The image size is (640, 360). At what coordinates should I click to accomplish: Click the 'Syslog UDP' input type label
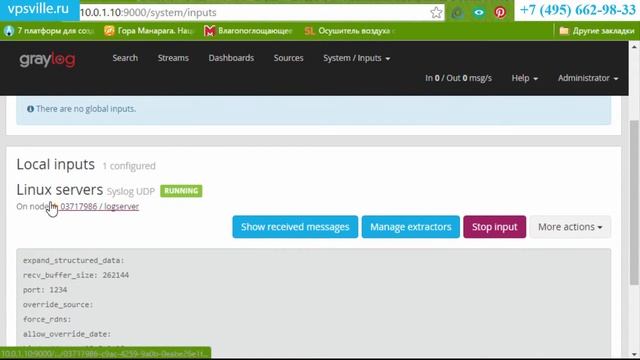(x=131, y=191)
